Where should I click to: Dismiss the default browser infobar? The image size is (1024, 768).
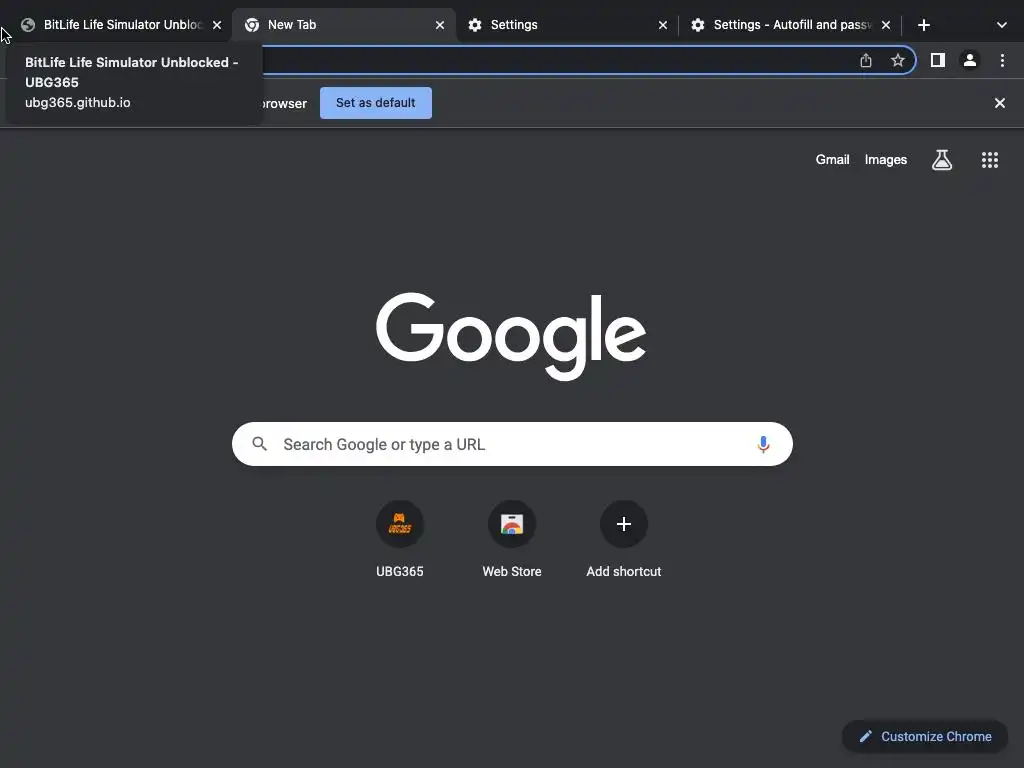[999, 103]
